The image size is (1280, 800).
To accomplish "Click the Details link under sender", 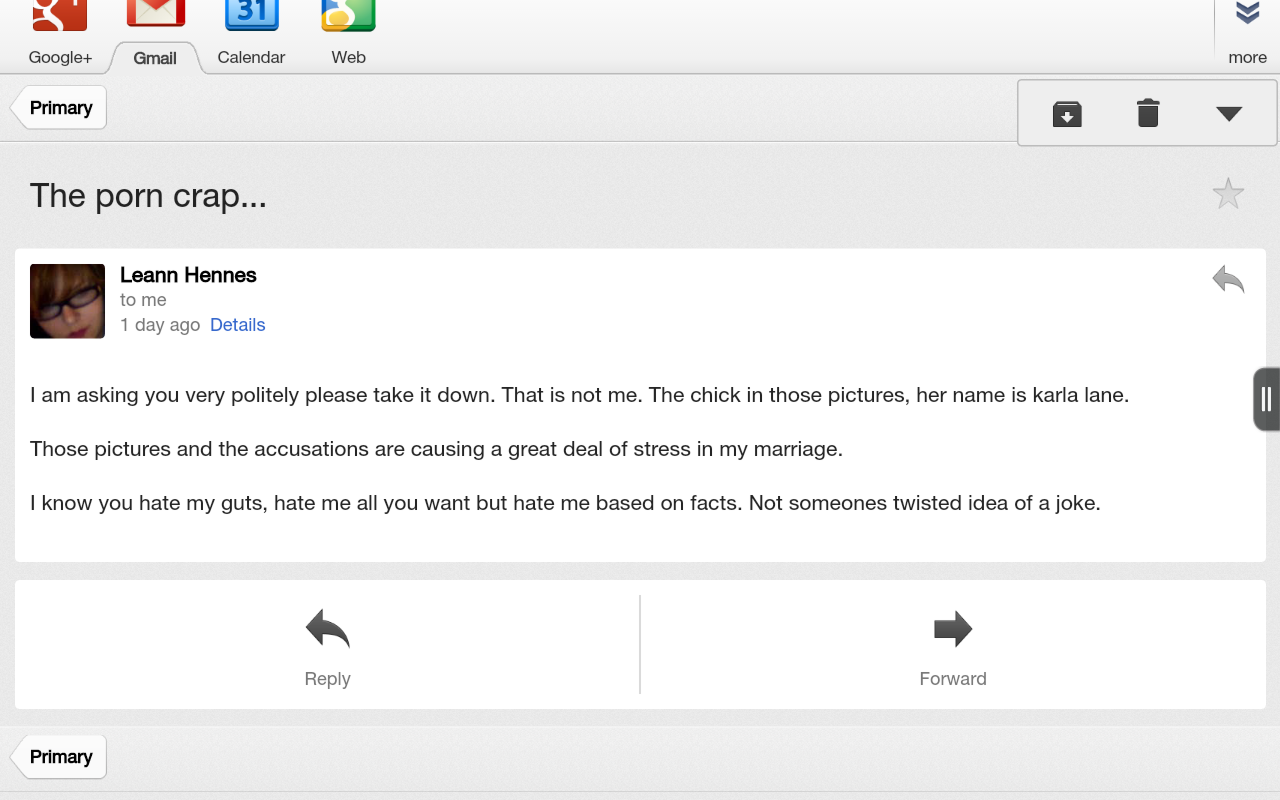I will (237, 325).
